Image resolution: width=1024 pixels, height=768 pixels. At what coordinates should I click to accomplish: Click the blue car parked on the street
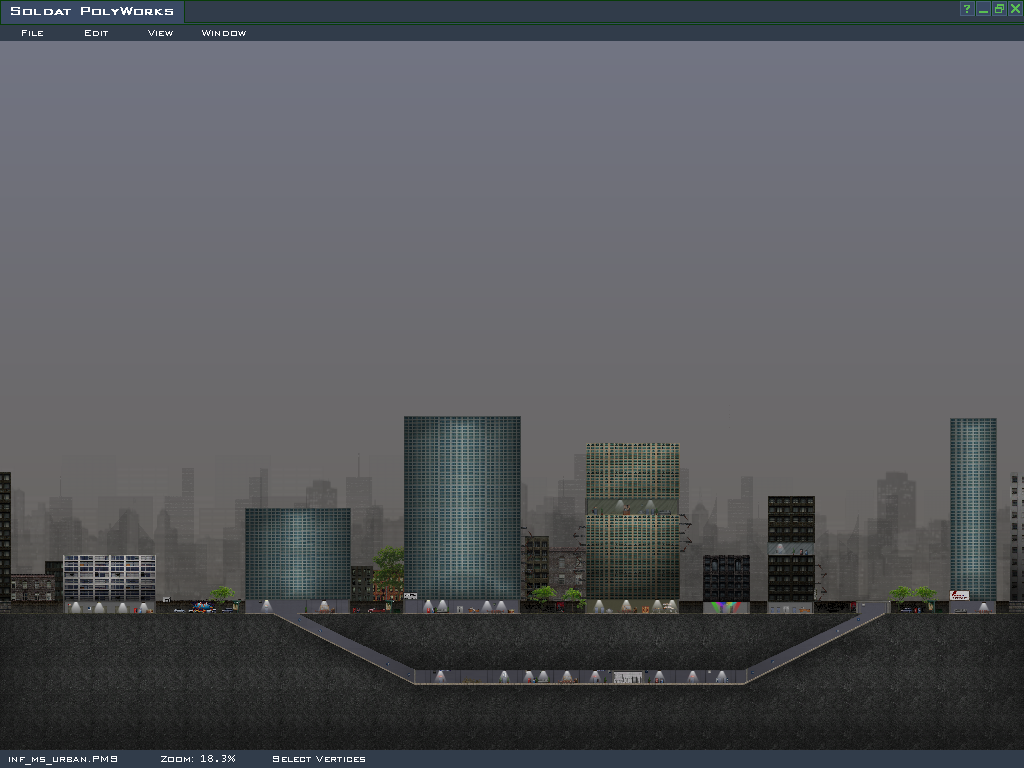click(203, 606)
